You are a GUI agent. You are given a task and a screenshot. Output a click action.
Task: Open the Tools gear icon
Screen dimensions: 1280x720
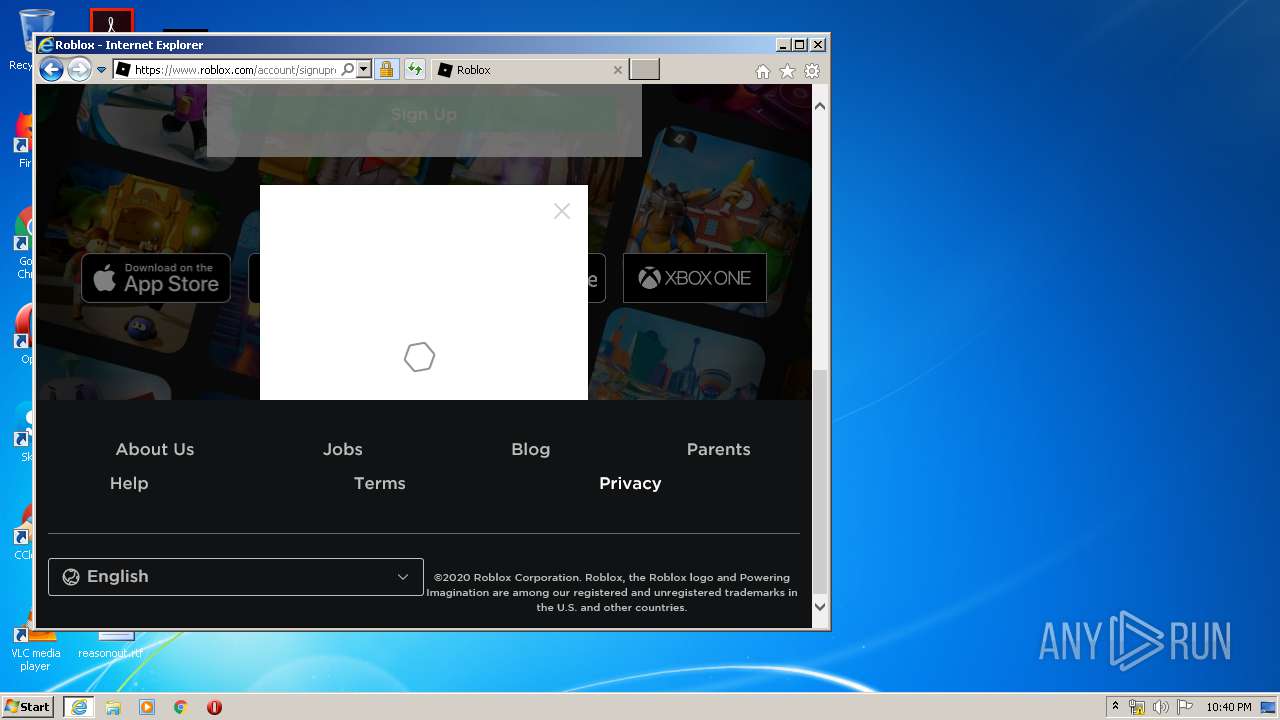tap(812, 71)
